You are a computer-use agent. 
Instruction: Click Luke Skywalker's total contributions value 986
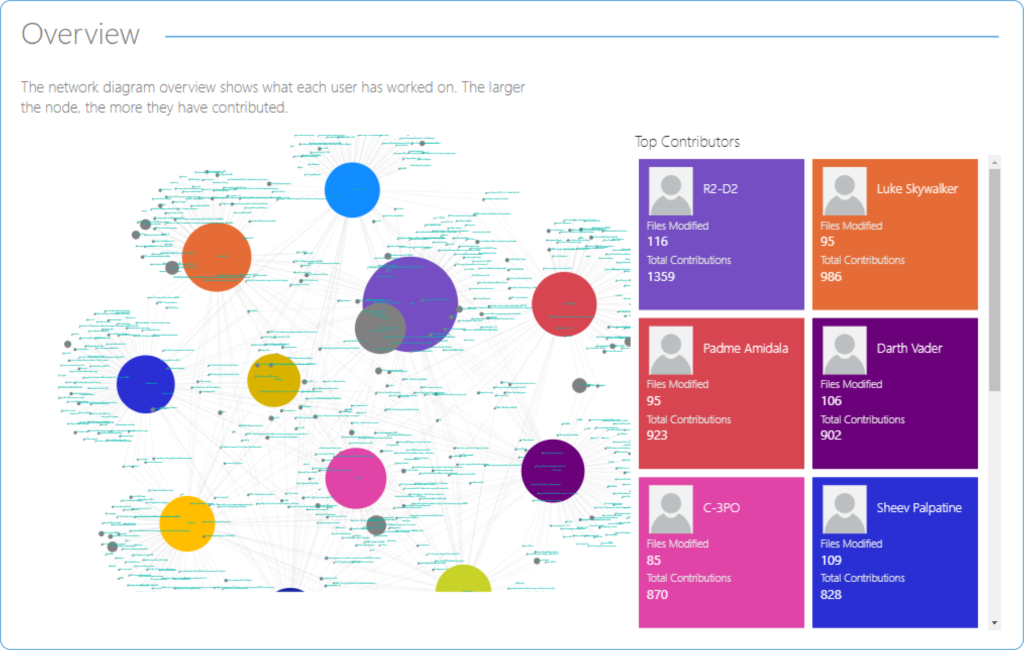pos(831,276)
